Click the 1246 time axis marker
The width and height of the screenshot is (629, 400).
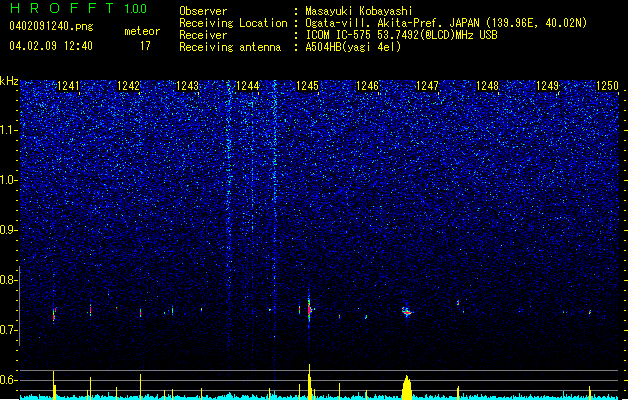point(367,86)
